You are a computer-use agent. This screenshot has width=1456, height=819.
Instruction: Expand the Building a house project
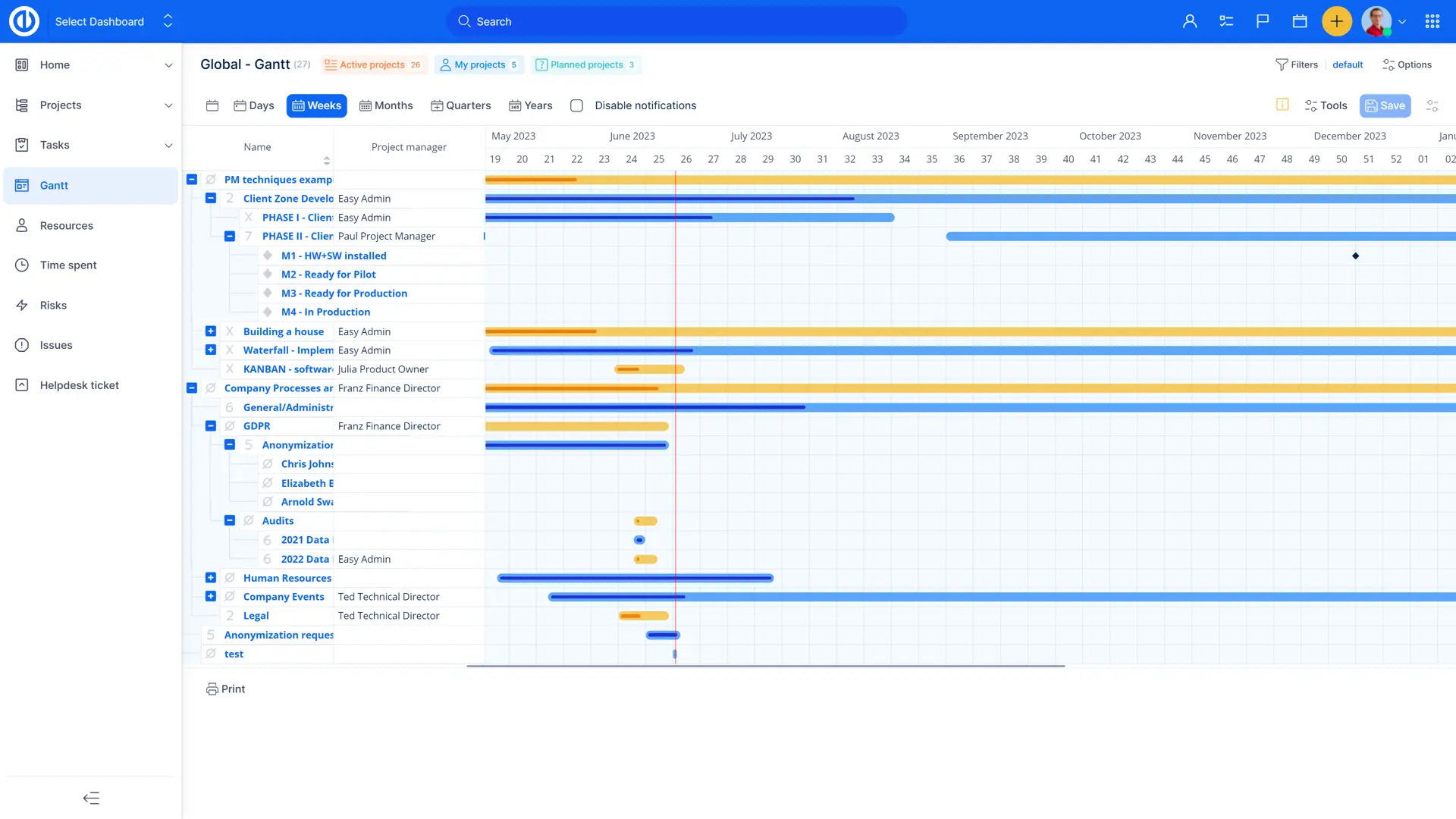coord(211,331)
